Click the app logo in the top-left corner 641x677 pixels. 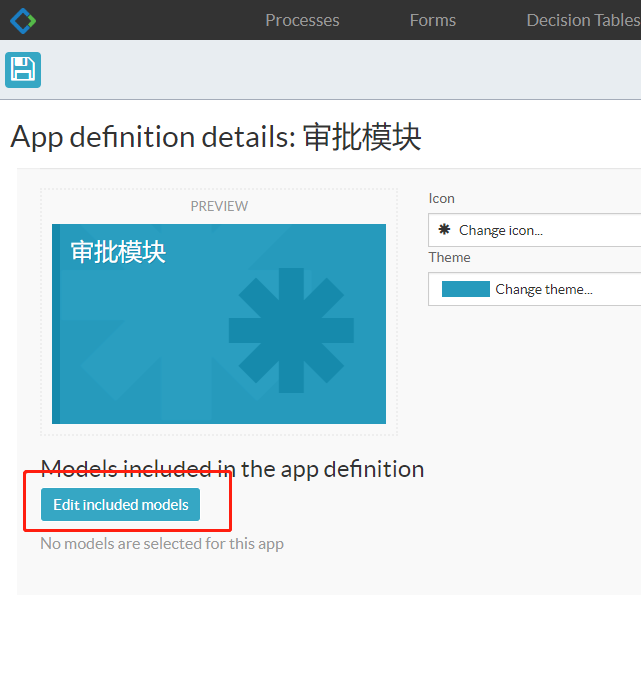click(x=22, y=20)
